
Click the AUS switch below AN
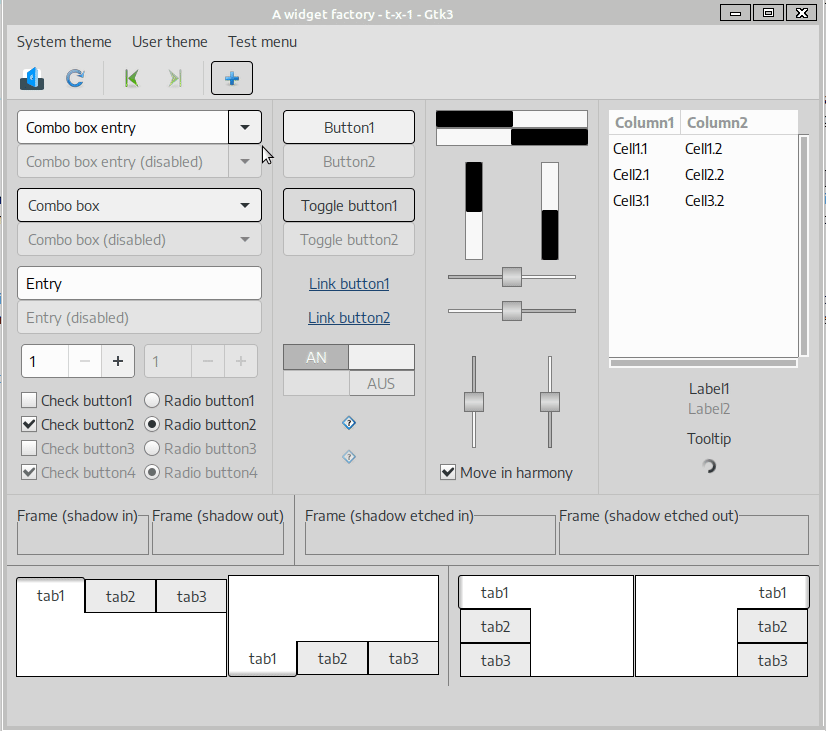coord(349,383)
